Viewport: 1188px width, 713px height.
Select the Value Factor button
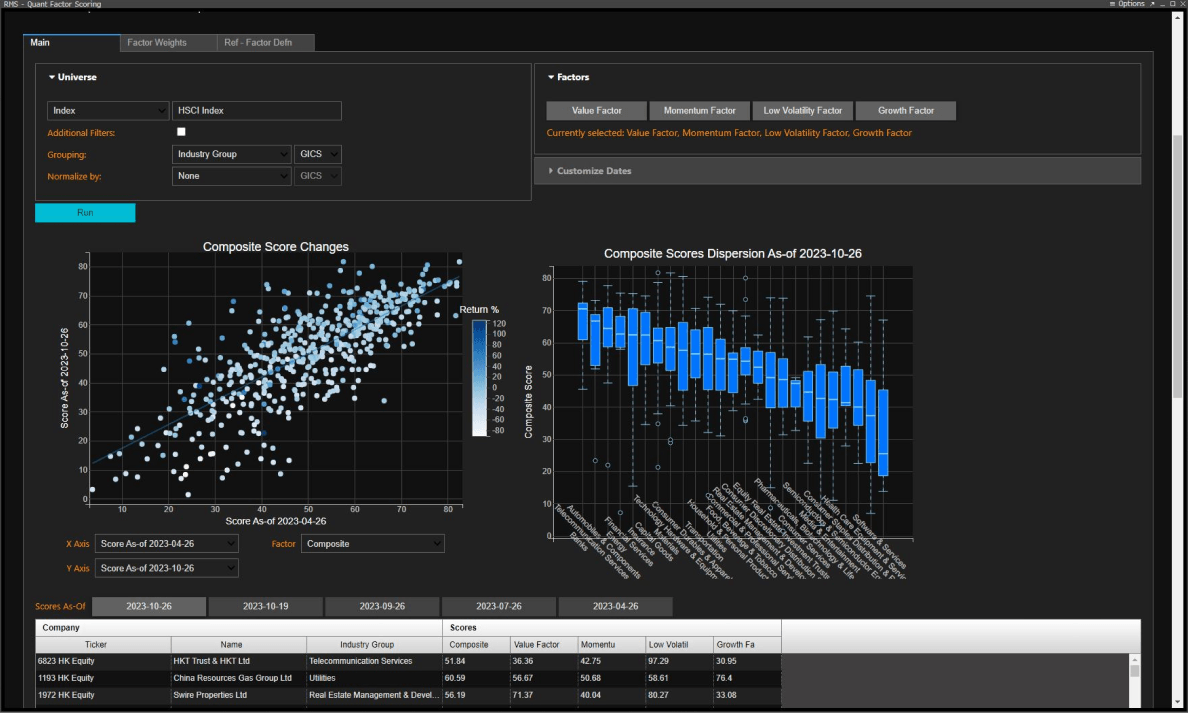[596, 110]
